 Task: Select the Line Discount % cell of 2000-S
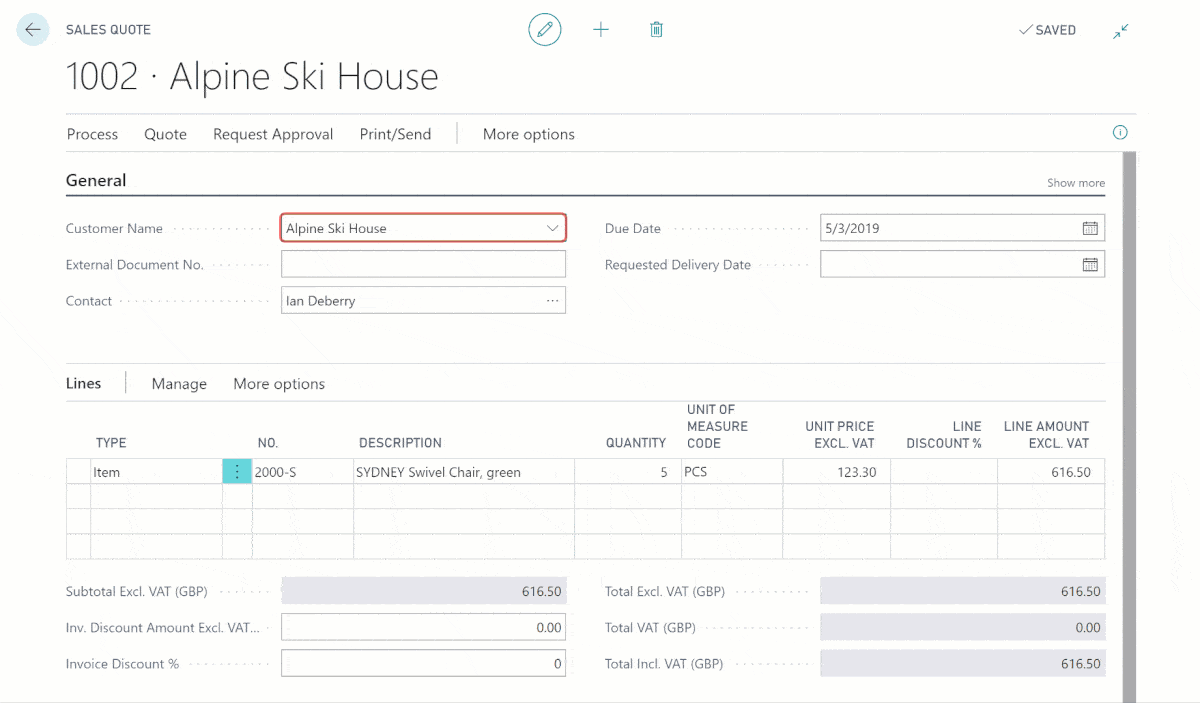point(943,472)
